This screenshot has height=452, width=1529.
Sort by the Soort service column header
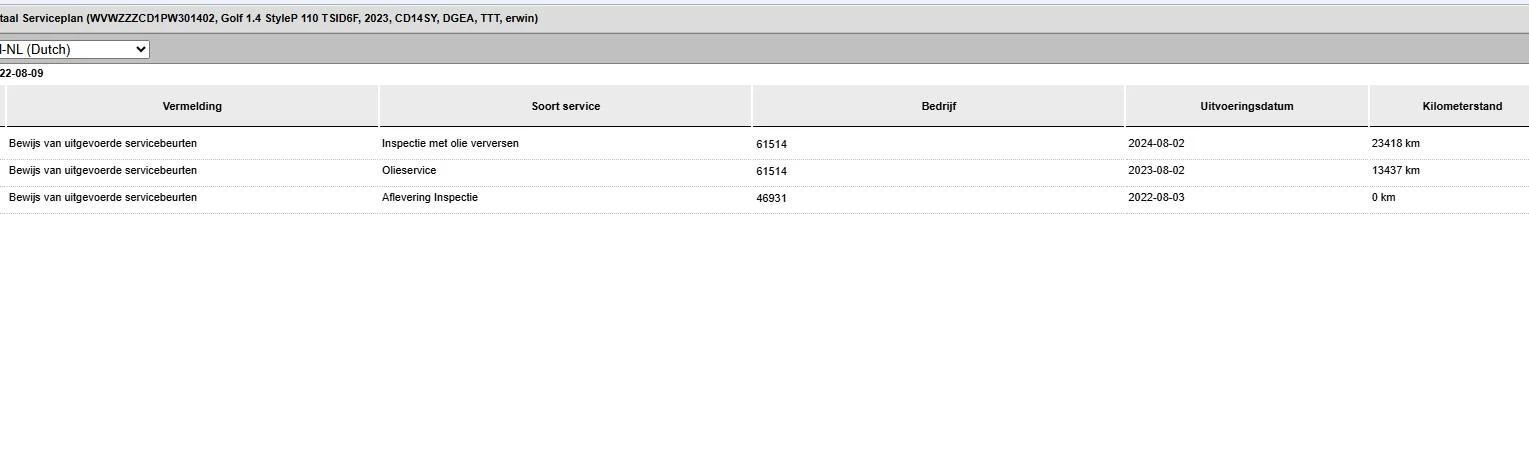coord(565,106)
